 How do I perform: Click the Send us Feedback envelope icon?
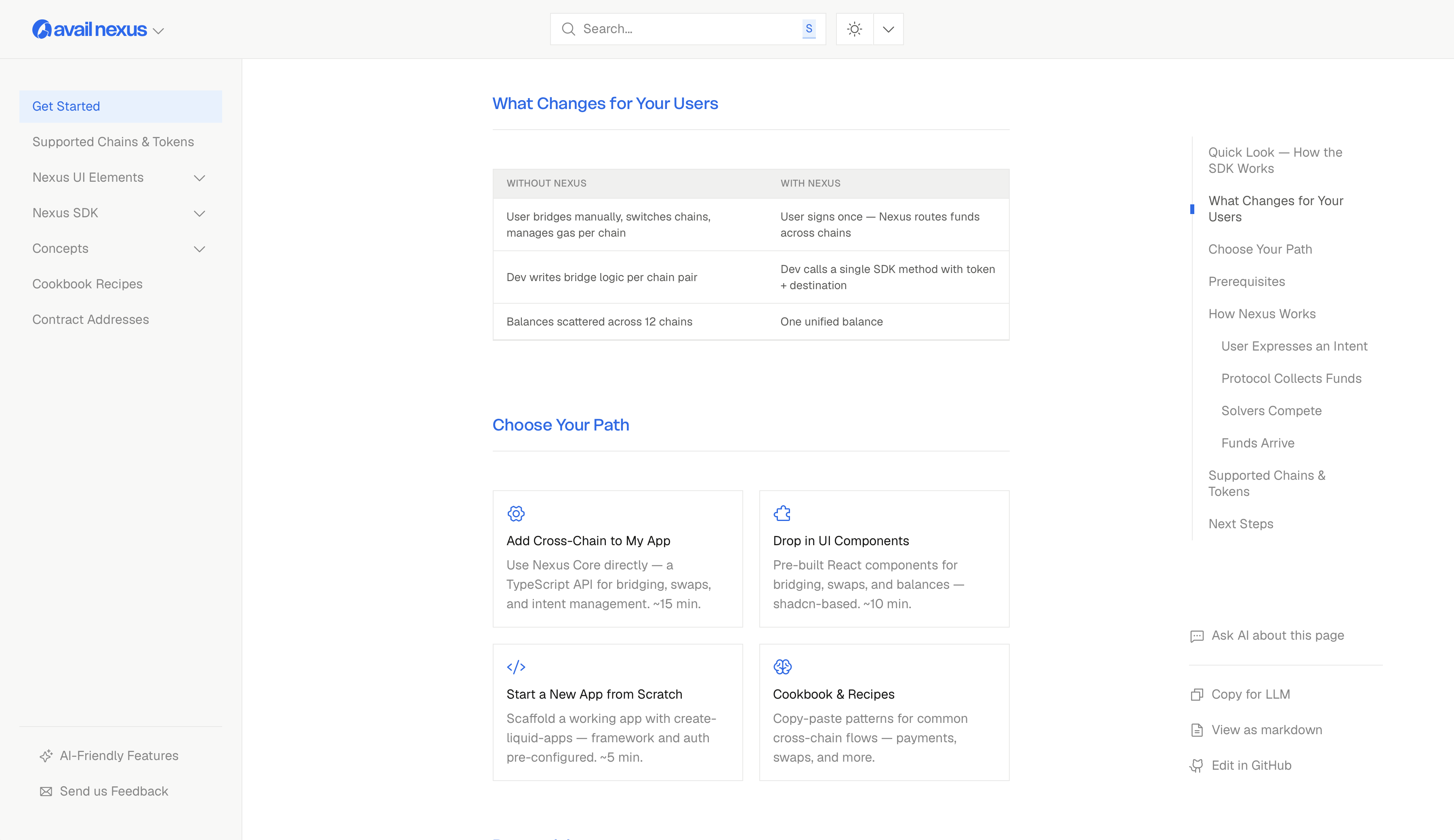tap(46, 792)
